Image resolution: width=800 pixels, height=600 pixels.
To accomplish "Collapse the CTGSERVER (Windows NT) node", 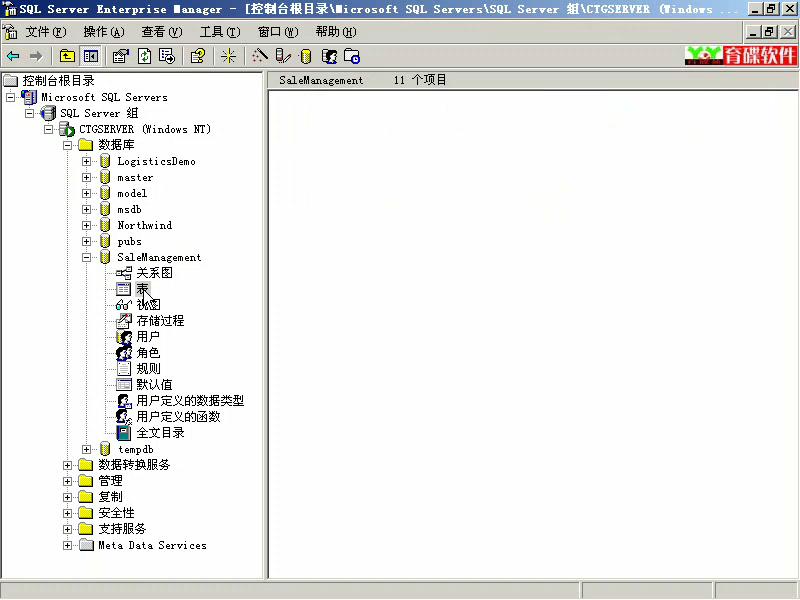I will pos(48,129).
